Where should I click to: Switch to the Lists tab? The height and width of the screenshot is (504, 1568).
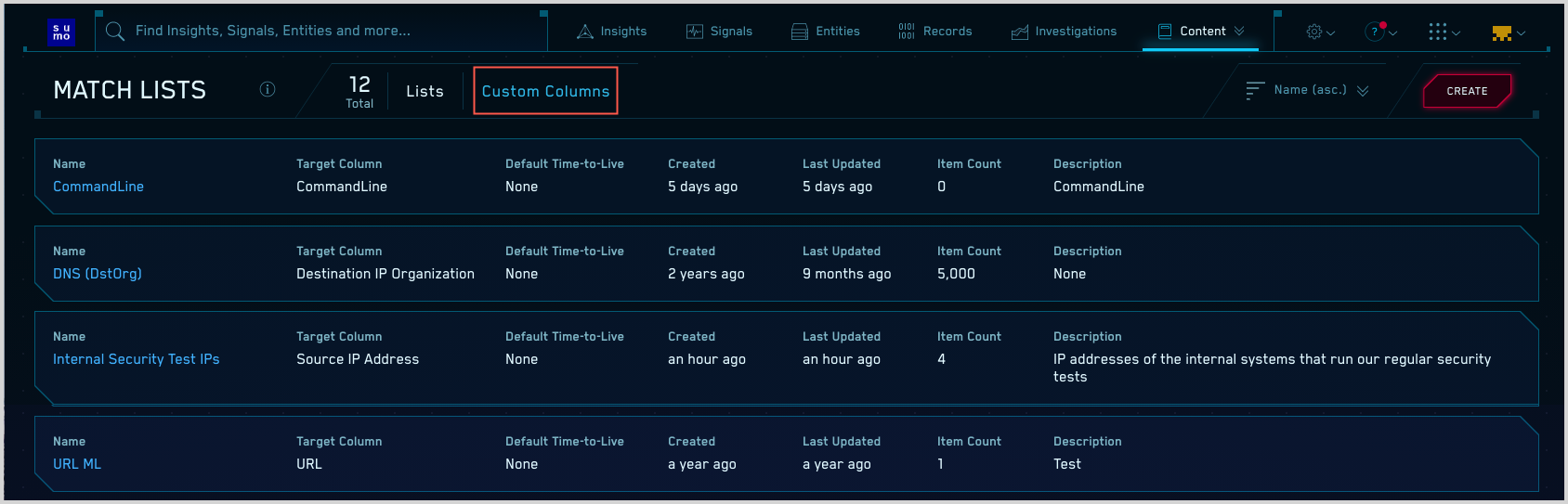point(425,91)
